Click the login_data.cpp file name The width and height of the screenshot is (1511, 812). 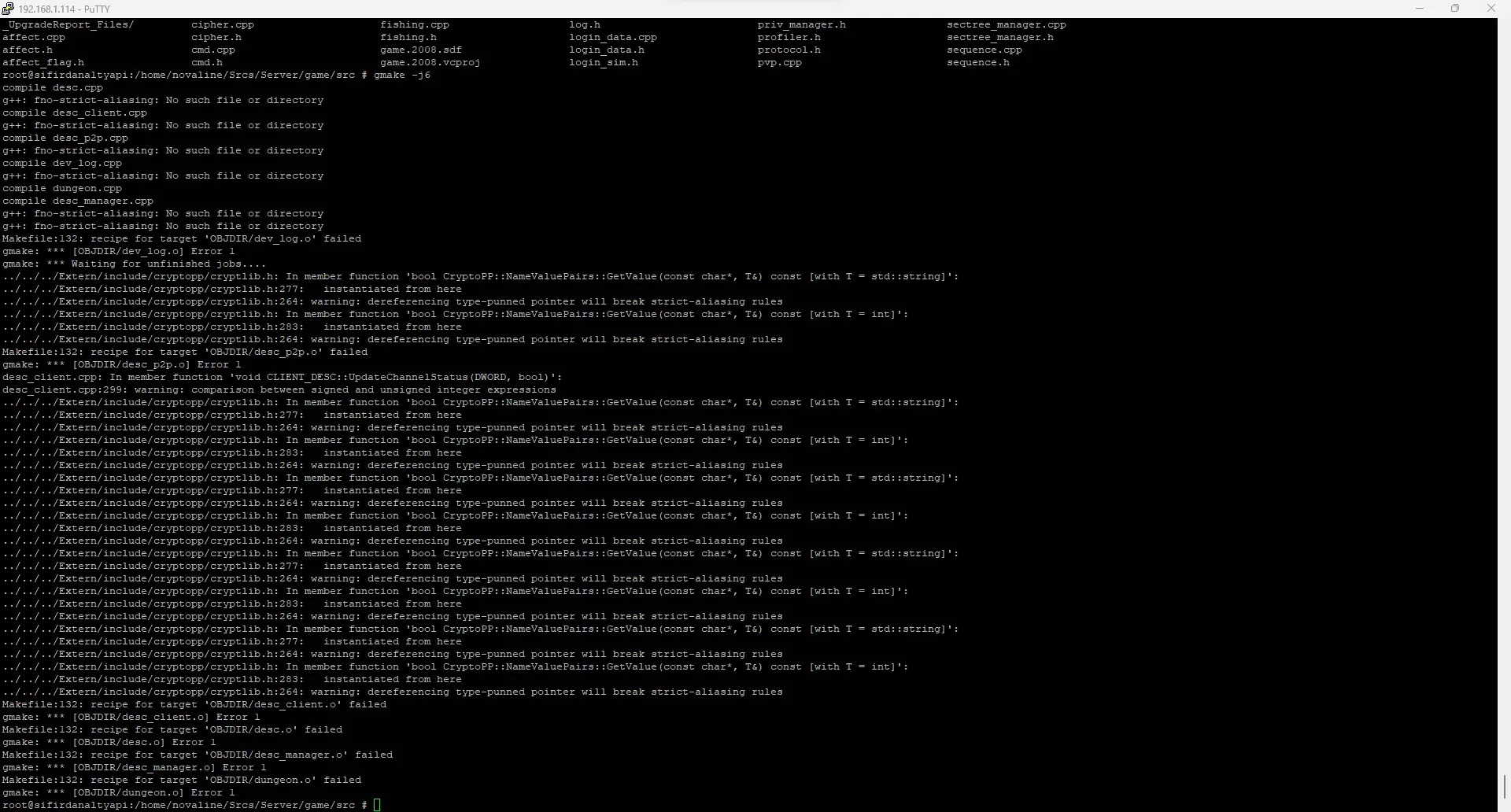pyautogui.click(x=613, y=37)
